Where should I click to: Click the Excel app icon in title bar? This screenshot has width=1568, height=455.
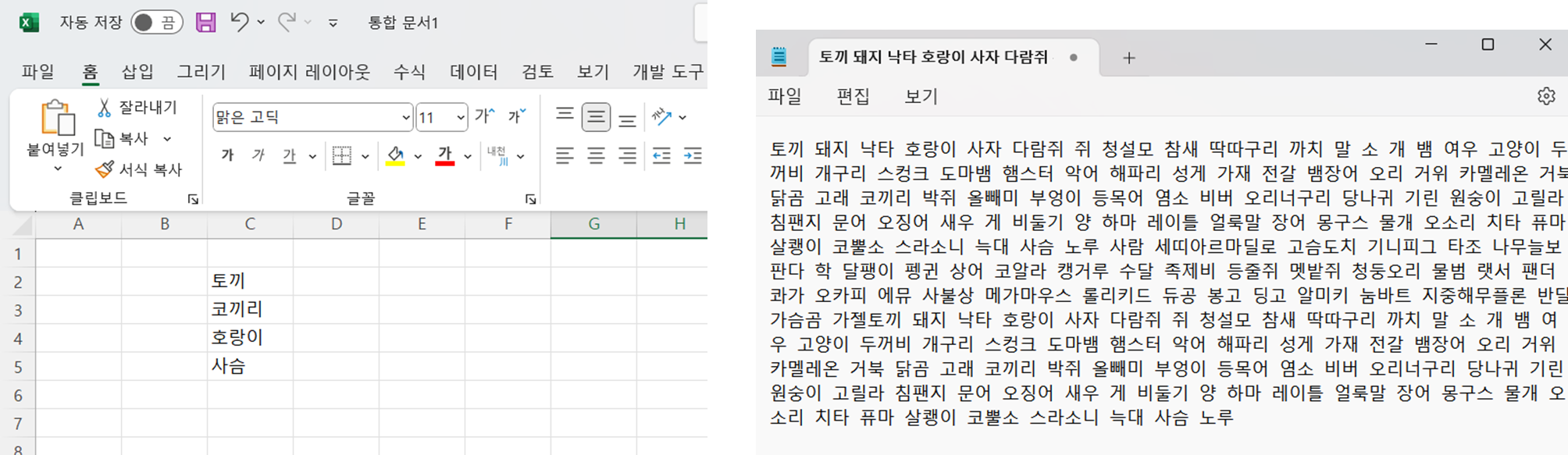[x=29, y=22]
